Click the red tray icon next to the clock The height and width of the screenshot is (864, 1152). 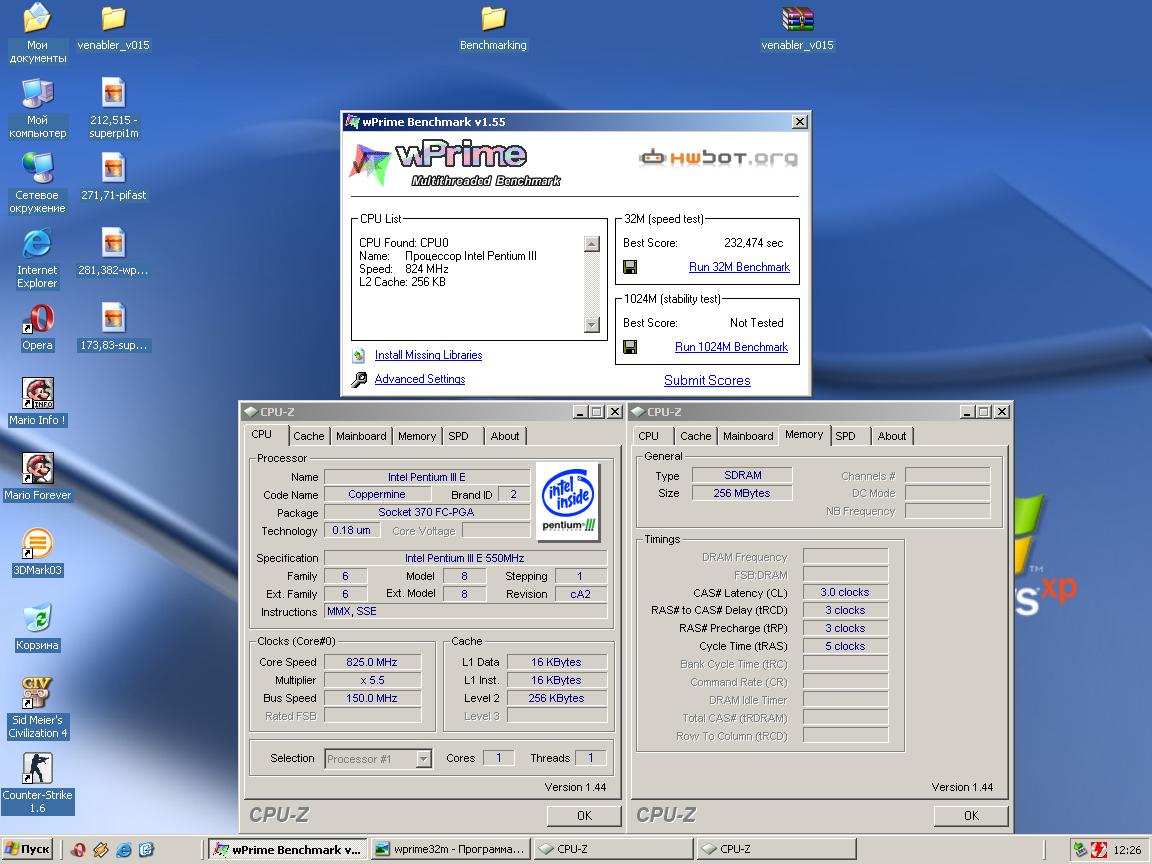(x=1098, y=850)
